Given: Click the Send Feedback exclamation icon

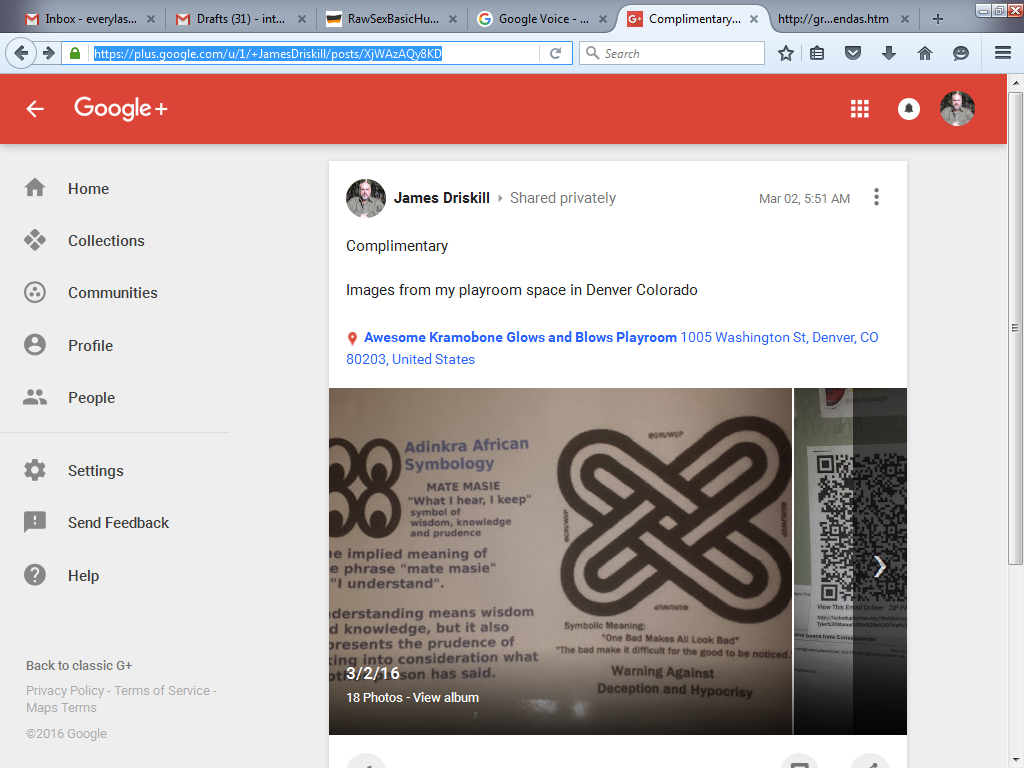Looking at the screenshot, I should pyautogui.click(x=35, y=522).
